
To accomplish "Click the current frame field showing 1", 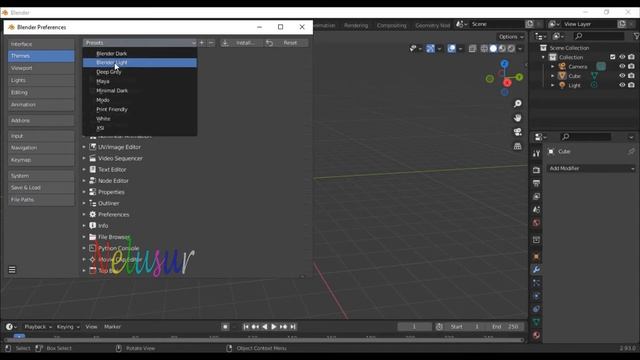I will tap(414, 327).
